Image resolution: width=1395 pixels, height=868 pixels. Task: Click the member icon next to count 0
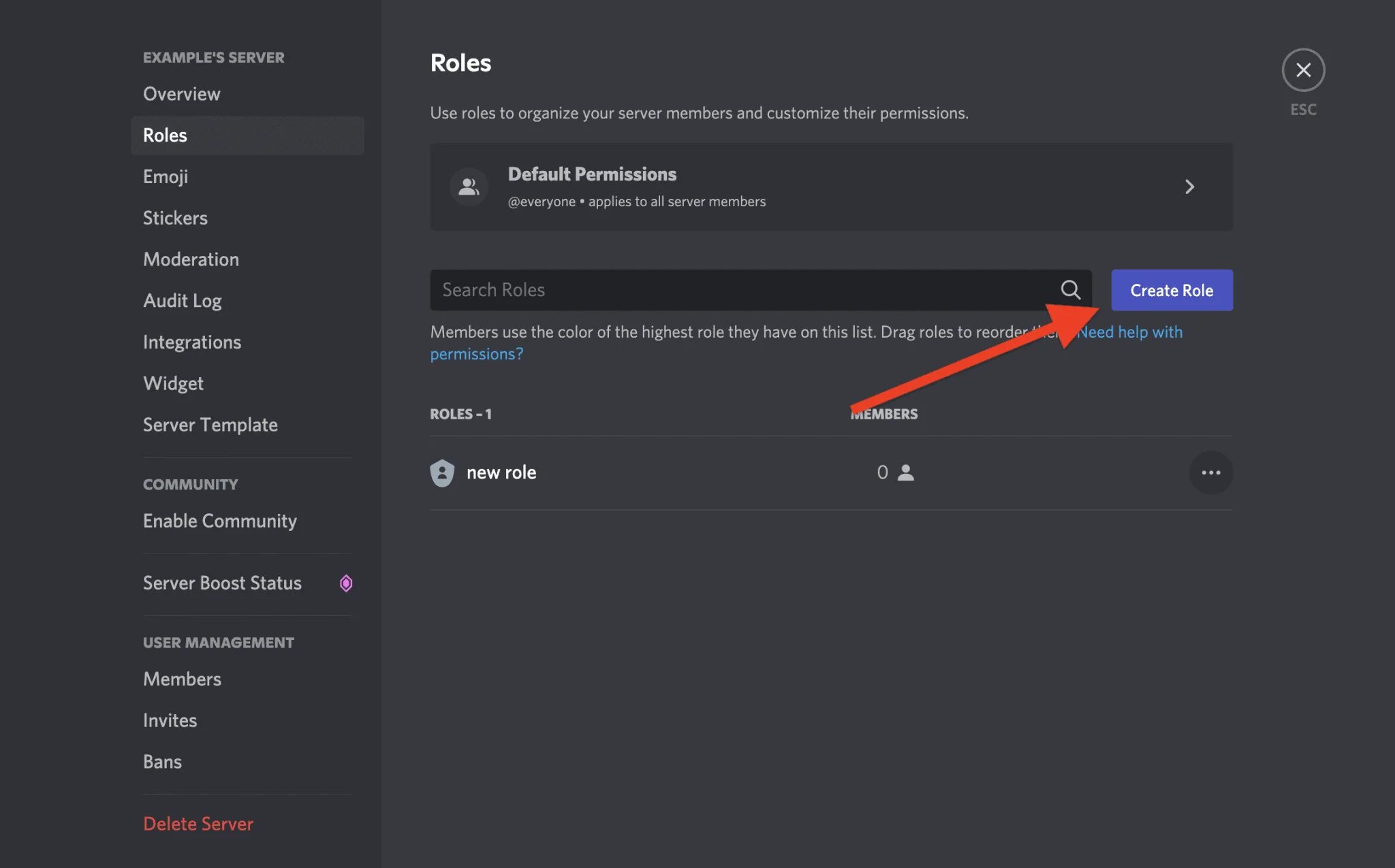905,472
